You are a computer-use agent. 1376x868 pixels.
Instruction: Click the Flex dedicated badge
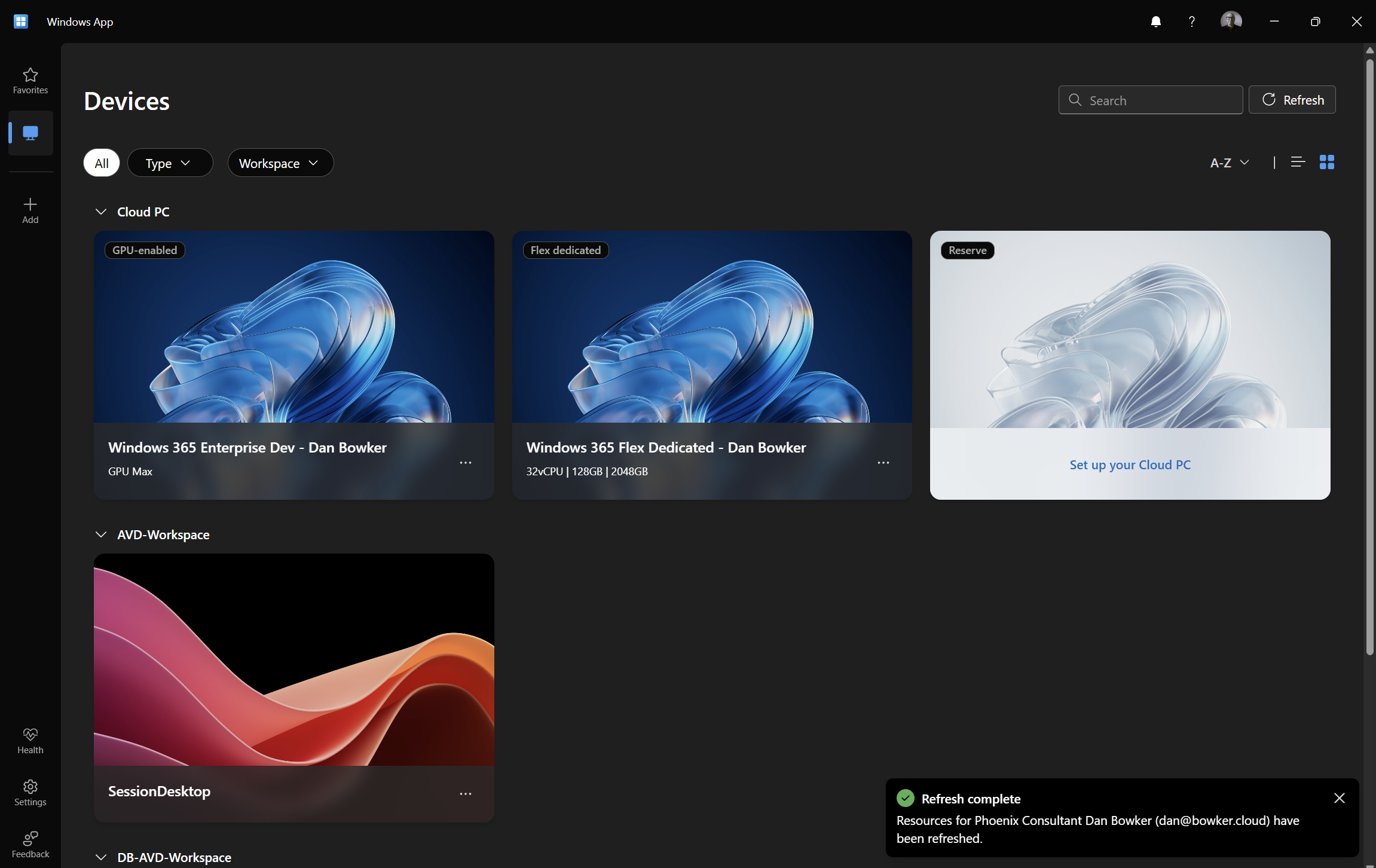[x=565, y=250]
